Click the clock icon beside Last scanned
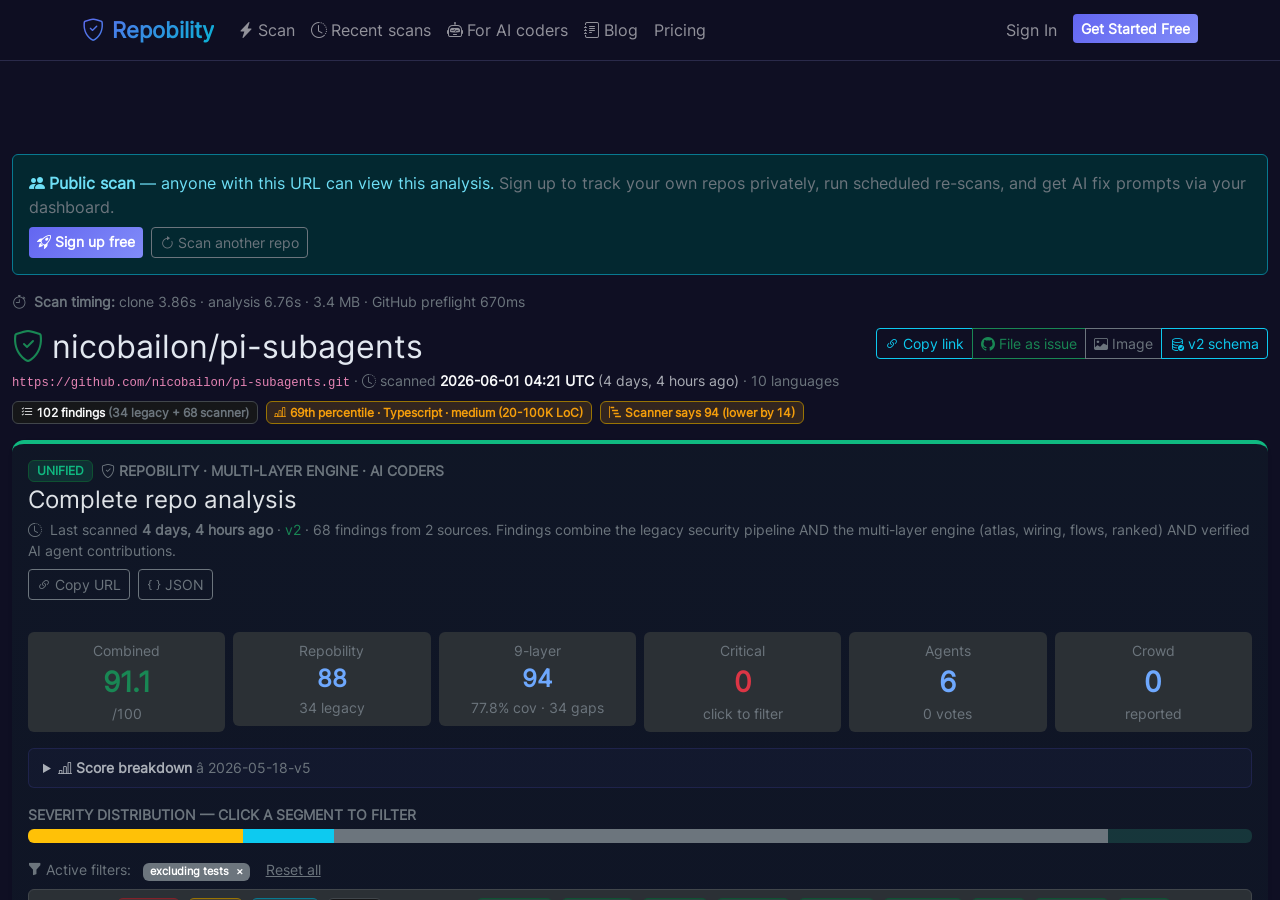The width and height of the screenshot is (1280, 900). pos(35,530)
